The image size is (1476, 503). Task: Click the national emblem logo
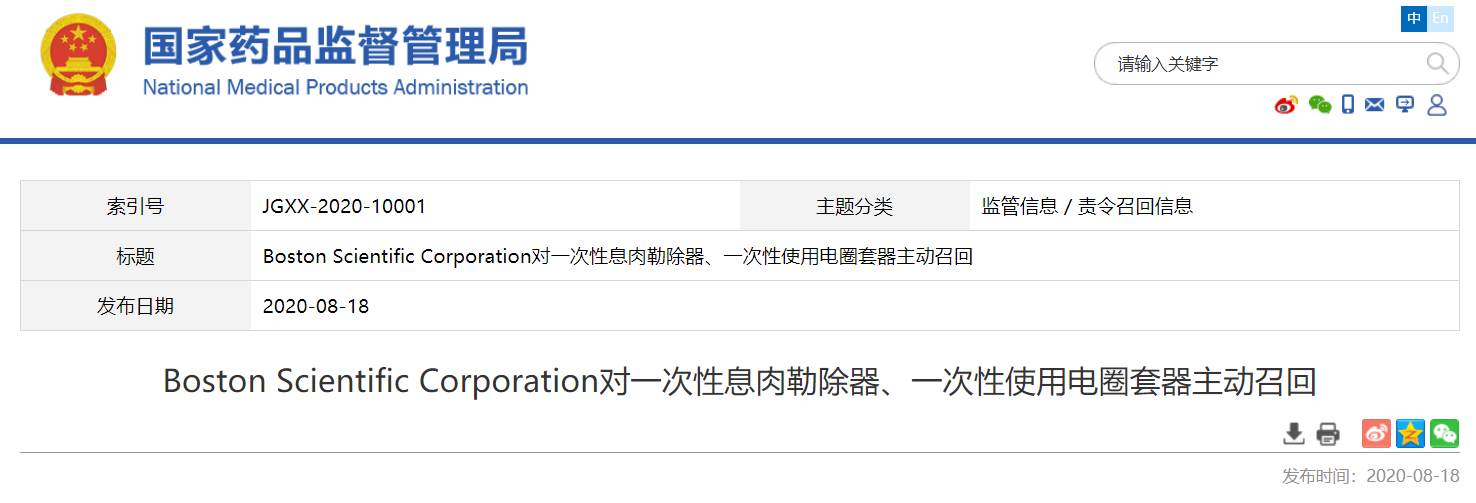78,56
